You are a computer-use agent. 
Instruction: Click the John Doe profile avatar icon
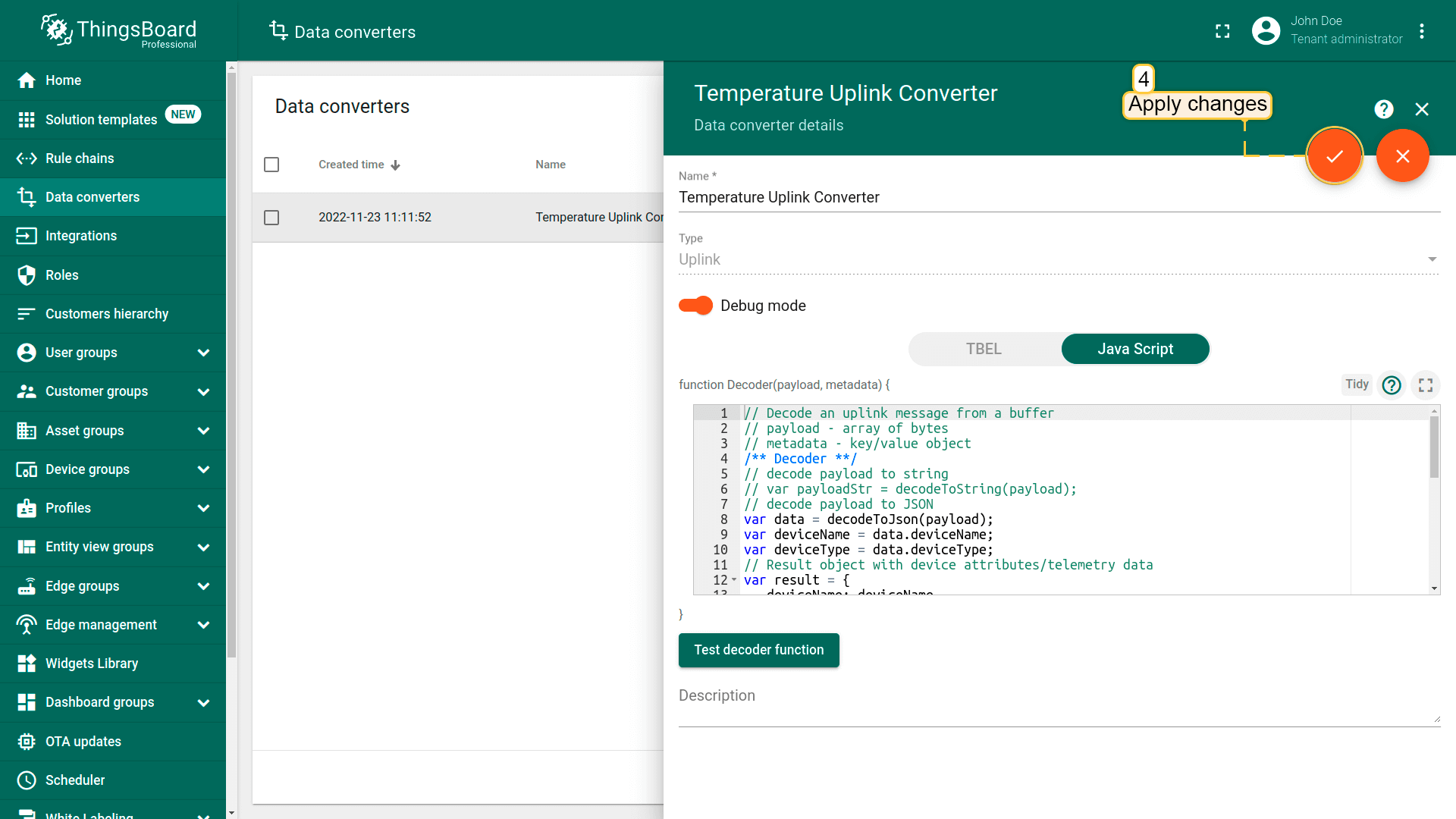(x=1266, y=31)
